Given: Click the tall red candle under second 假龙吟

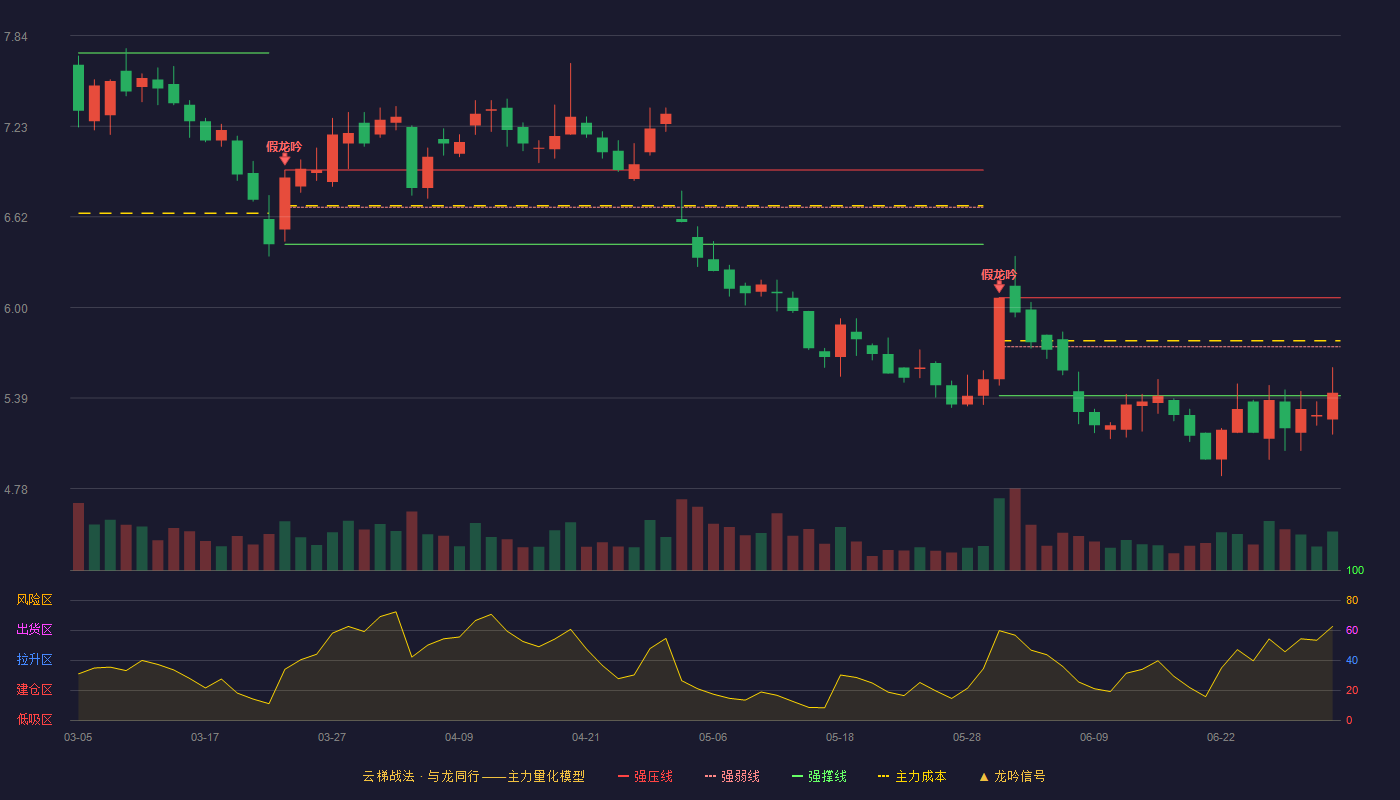Looking at the screenshot, I should click(x=999, y=338).
